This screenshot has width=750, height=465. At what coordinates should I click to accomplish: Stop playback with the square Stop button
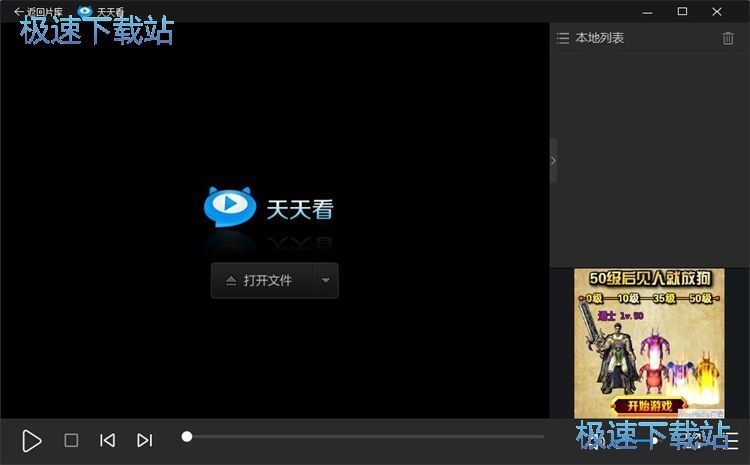point(71,440)
